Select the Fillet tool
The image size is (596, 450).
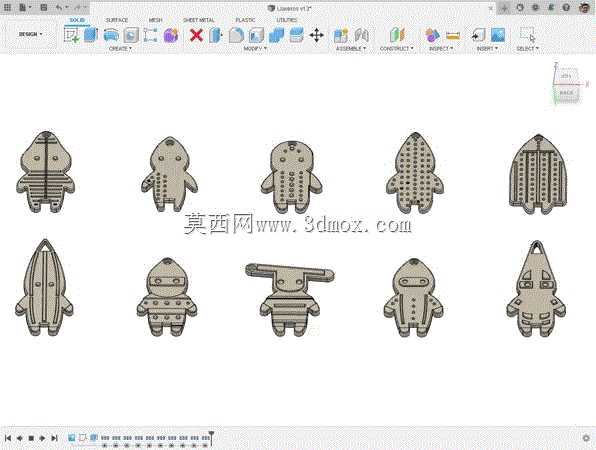(x=236, y=35)
